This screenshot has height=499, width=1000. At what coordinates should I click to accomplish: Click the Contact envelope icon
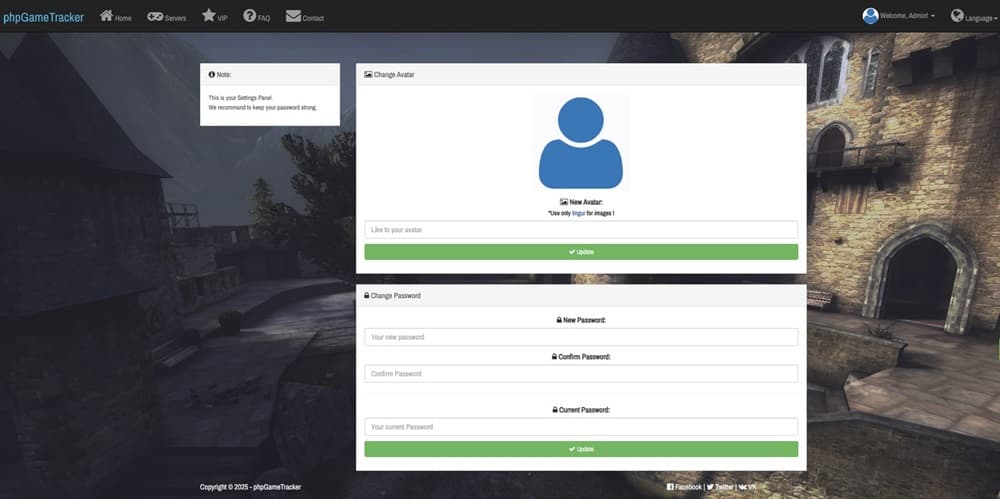tap(293, 16)
